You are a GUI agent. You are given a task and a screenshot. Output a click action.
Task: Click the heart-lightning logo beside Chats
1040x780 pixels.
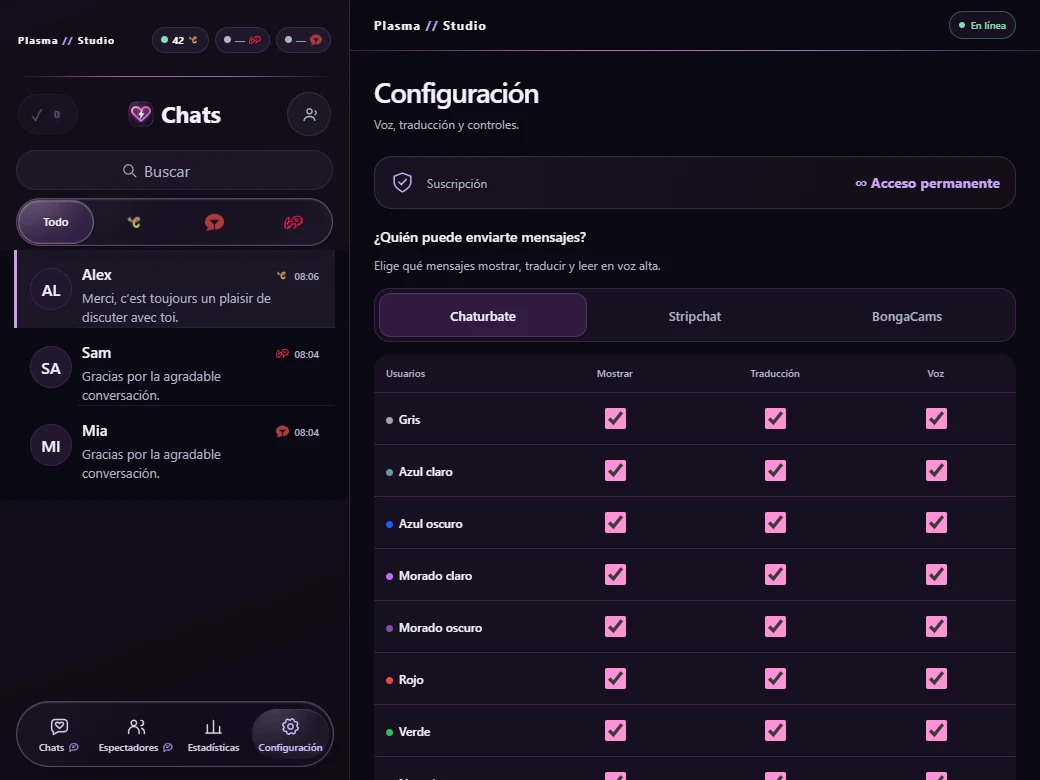141,114
